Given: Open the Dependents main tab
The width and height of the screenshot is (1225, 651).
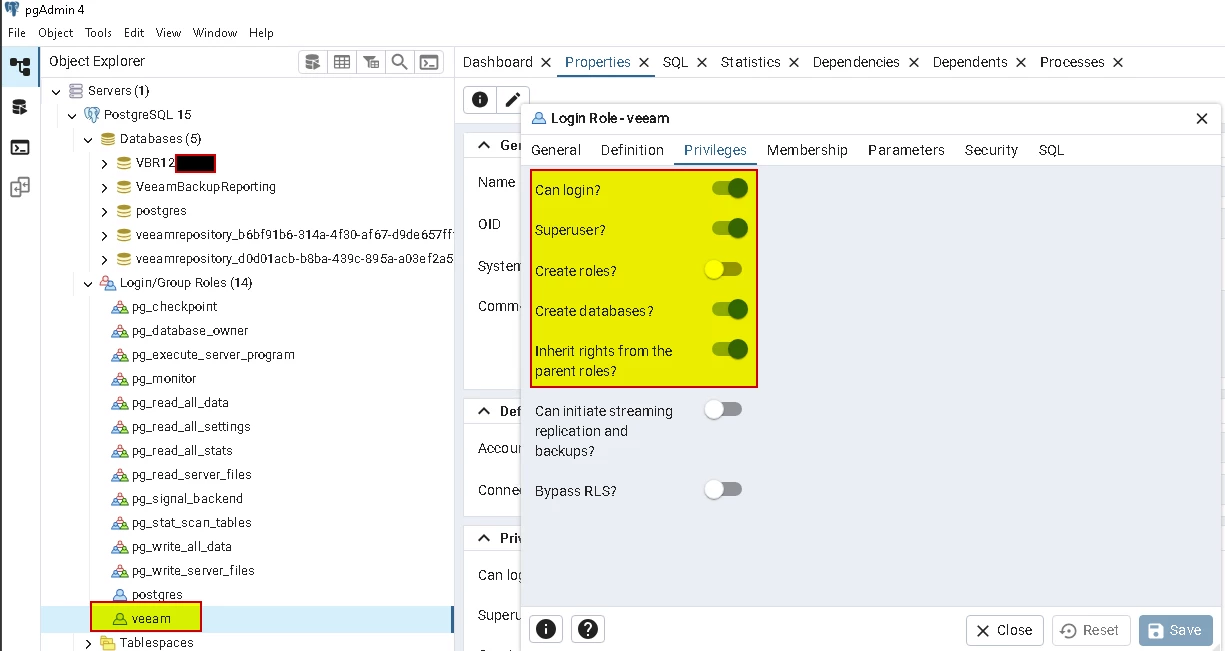Looking at the screenshot, I should pyautogui.click(x=970, y=62).
